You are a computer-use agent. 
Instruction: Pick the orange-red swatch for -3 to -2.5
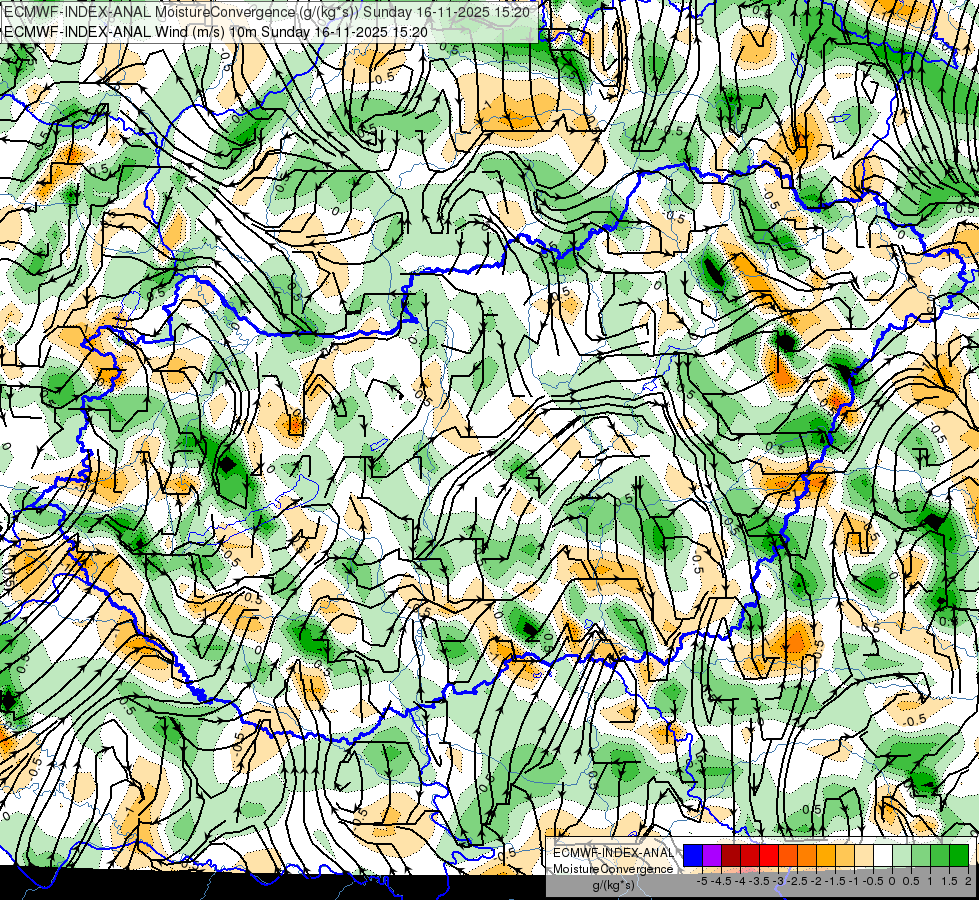pyautogui.click(x=788, y=855)
